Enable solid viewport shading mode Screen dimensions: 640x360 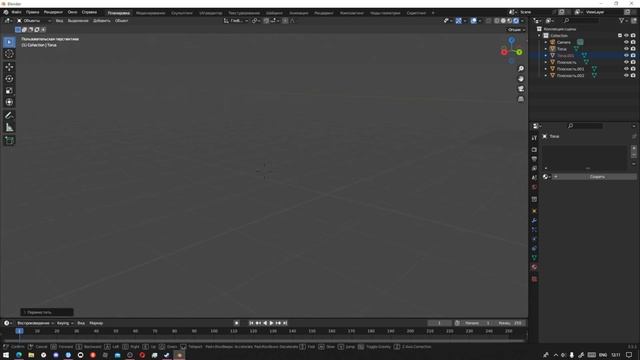point(503,21)
